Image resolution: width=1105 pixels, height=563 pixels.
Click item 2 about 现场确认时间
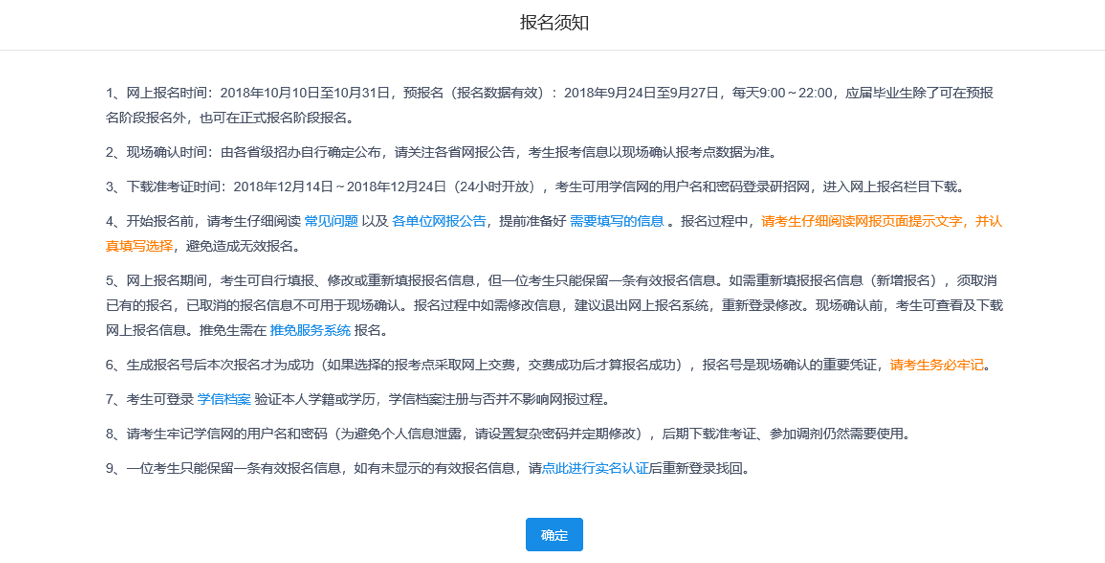click(x=441, y=152)
